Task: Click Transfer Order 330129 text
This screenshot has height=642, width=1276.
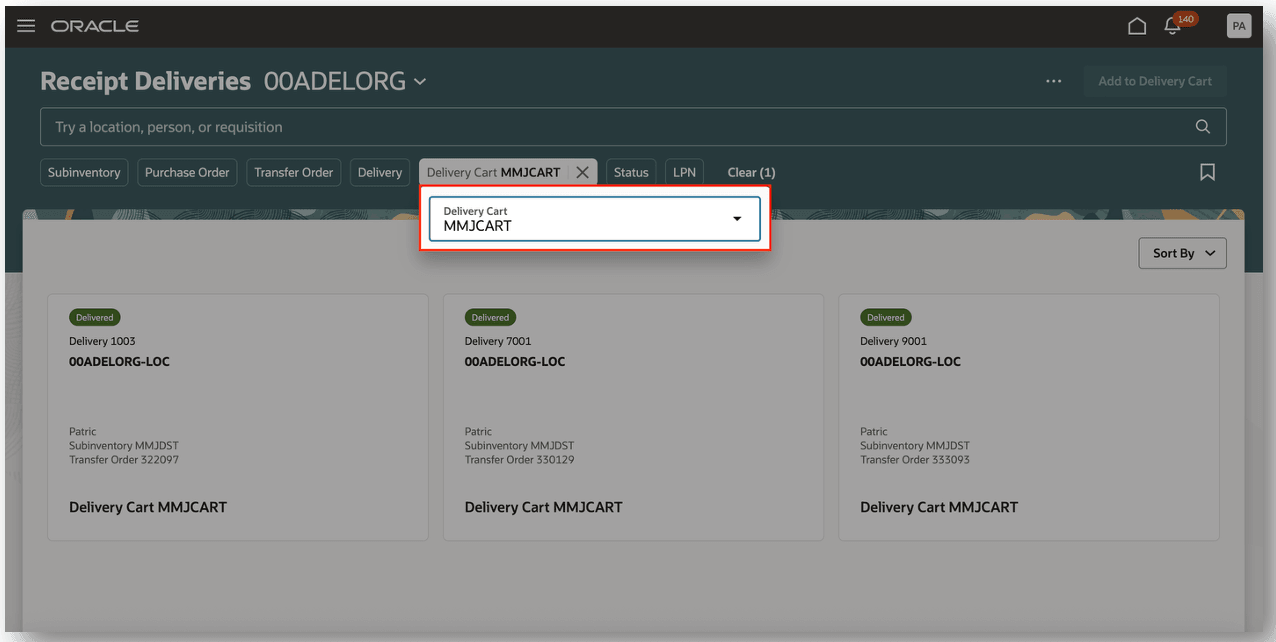Action: (519, 460)
